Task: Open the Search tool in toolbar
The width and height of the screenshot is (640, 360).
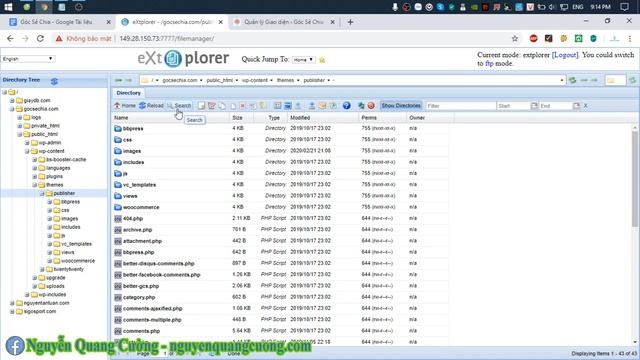Action: 179,106
